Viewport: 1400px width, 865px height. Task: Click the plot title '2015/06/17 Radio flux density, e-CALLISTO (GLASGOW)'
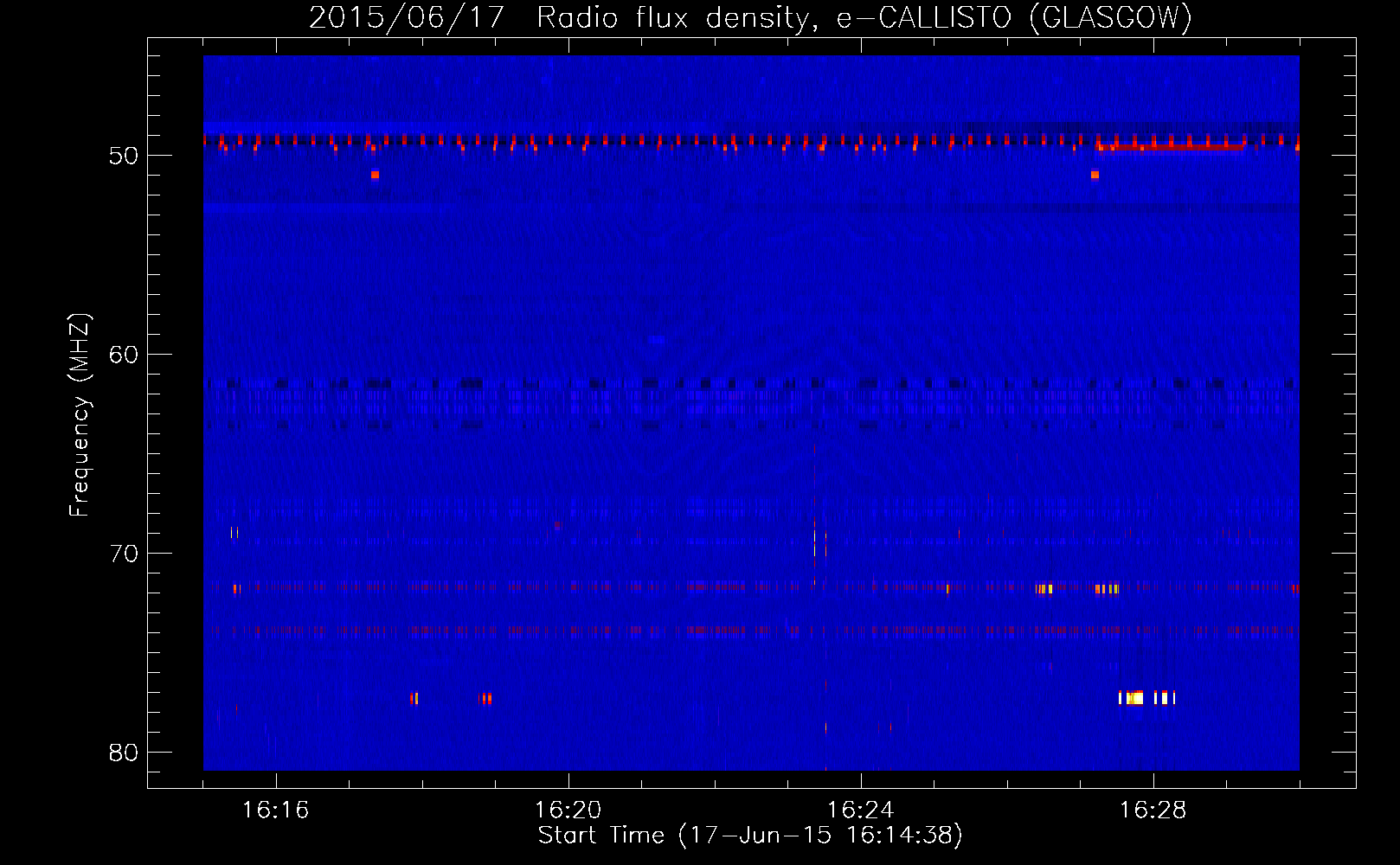point(750,17)
